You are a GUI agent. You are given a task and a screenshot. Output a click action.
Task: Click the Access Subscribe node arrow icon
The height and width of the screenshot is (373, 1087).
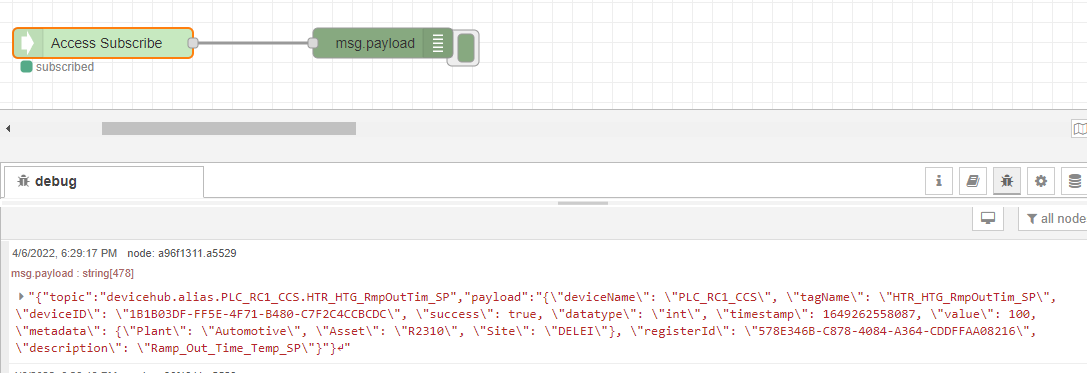pyautogui.click(x=28, y=43)
